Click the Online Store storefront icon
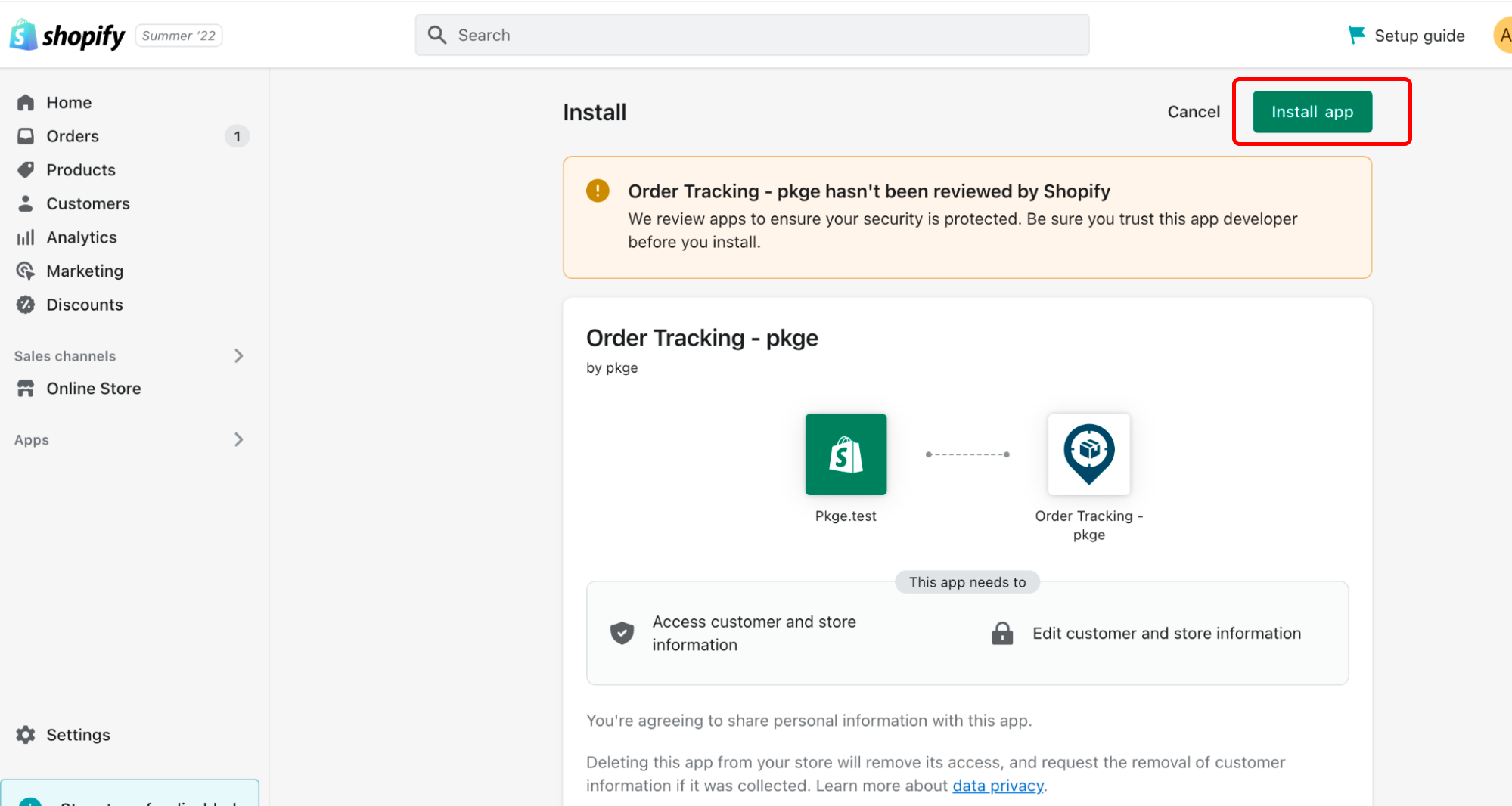The height and width of the screenshot is (806, 1512). tap(26, 389)
